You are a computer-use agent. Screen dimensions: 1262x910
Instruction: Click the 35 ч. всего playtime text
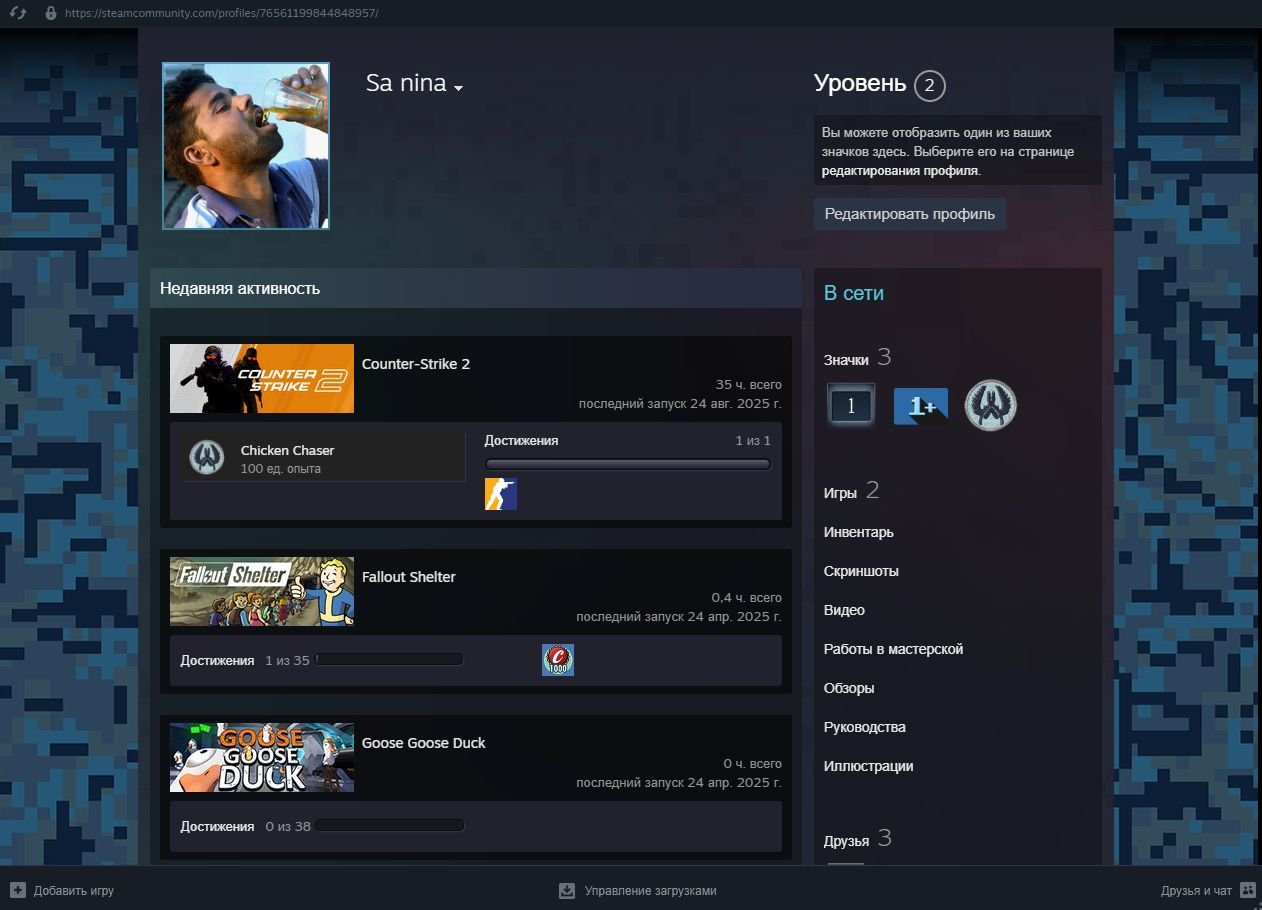click(749, 385)
